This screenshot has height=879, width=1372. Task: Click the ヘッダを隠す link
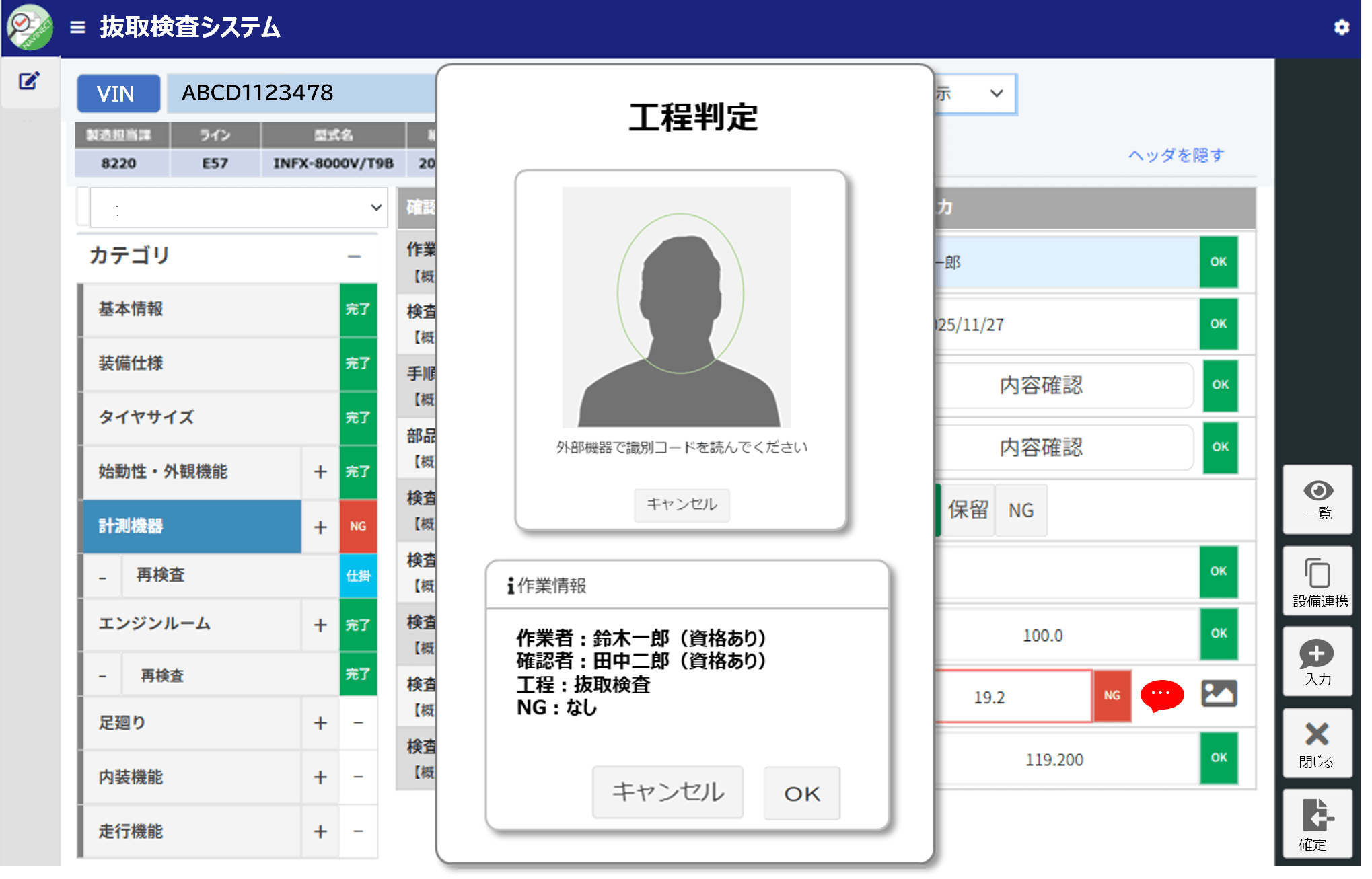coord(1176,155)
